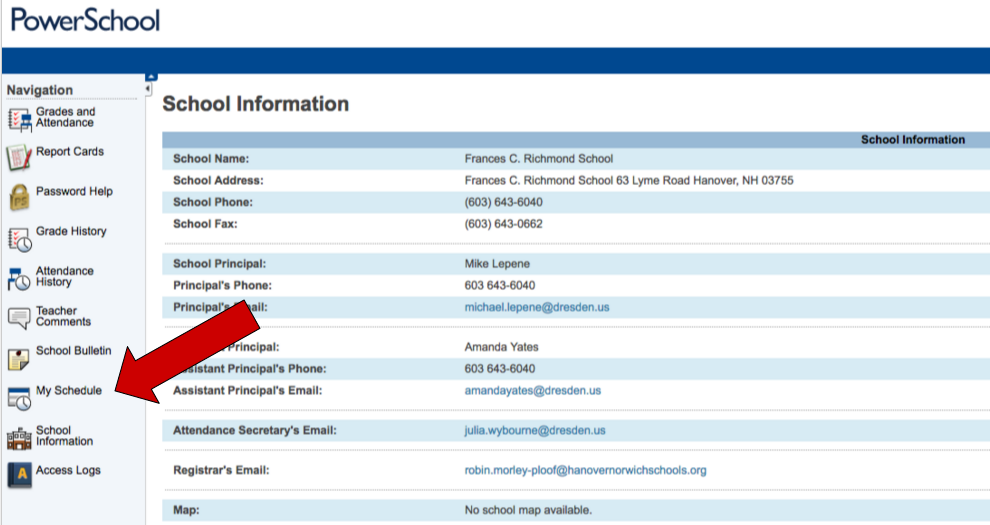Click the 'School Name:' label

coord(211,158)
